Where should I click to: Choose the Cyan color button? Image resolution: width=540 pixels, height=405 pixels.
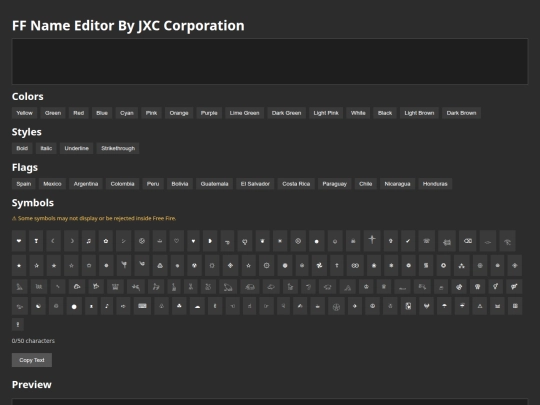(x=127, y=113)
